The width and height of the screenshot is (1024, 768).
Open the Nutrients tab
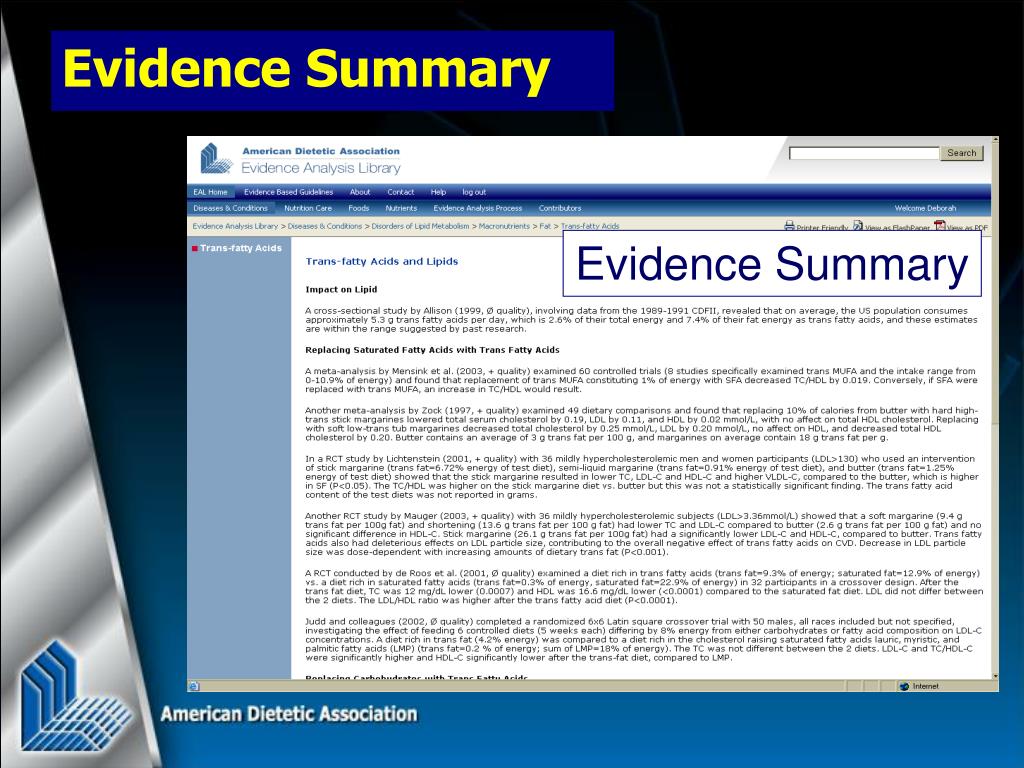click(401, 208)
